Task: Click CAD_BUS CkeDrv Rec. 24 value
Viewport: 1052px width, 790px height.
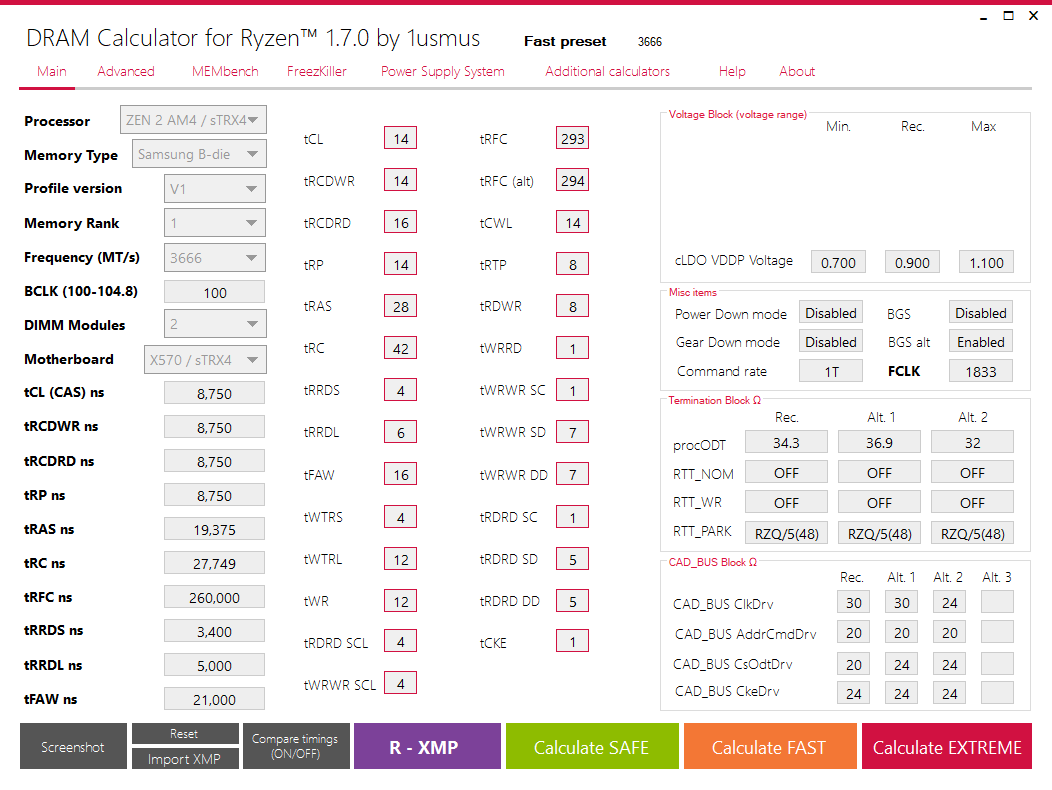Action: [x=853, y=693]
